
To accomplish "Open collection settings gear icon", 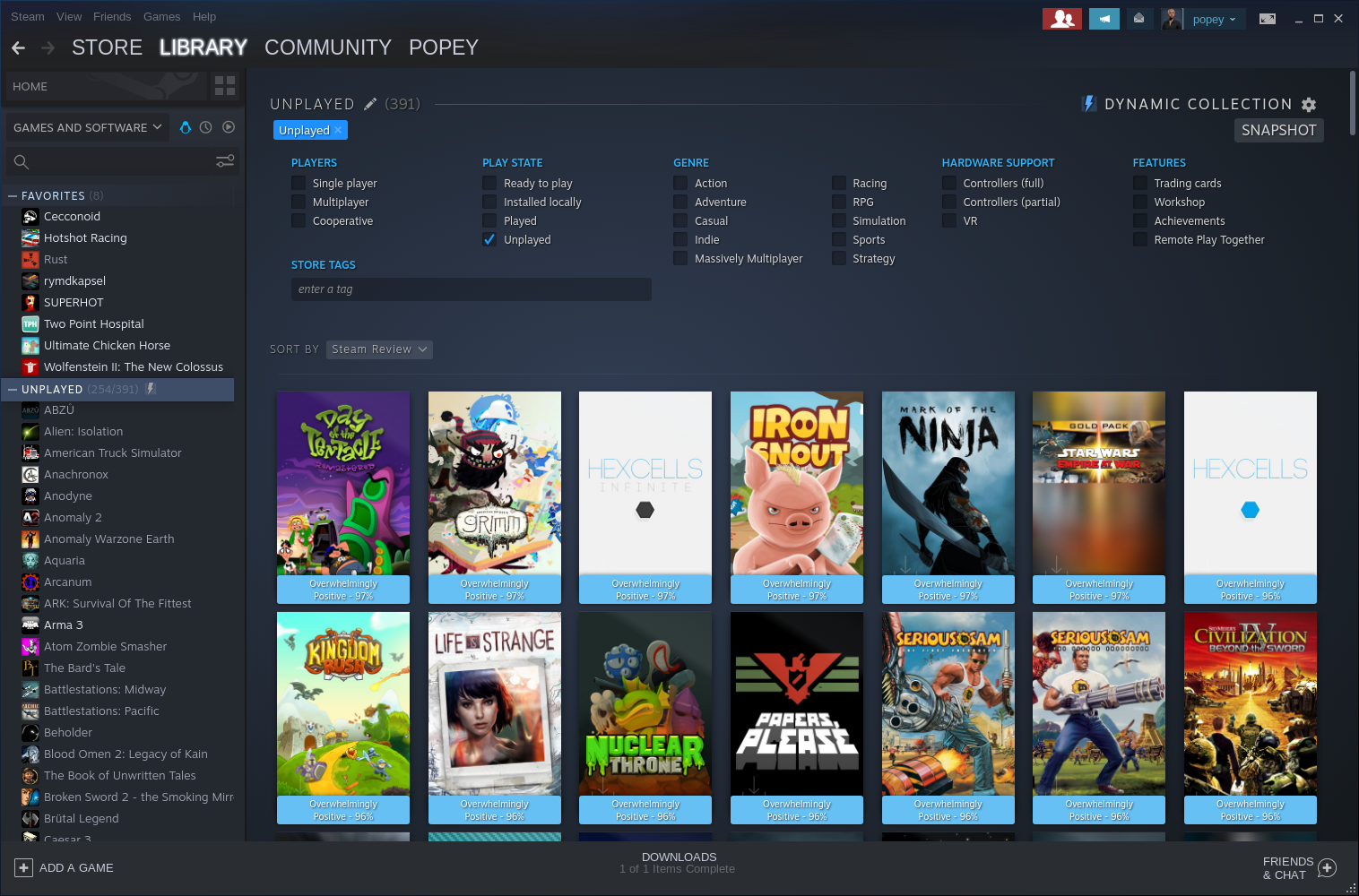I will [x=1309, y=105].
